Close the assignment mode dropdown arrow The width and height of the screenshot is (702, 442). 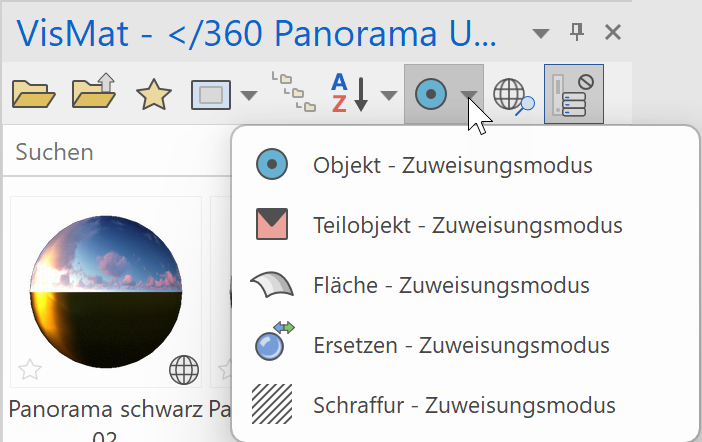coord(468,96)
